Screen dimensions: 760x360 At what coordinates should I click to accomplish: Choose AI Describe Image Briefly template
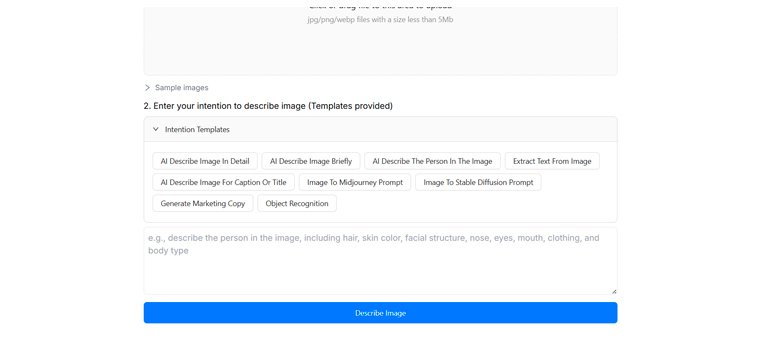311,161
